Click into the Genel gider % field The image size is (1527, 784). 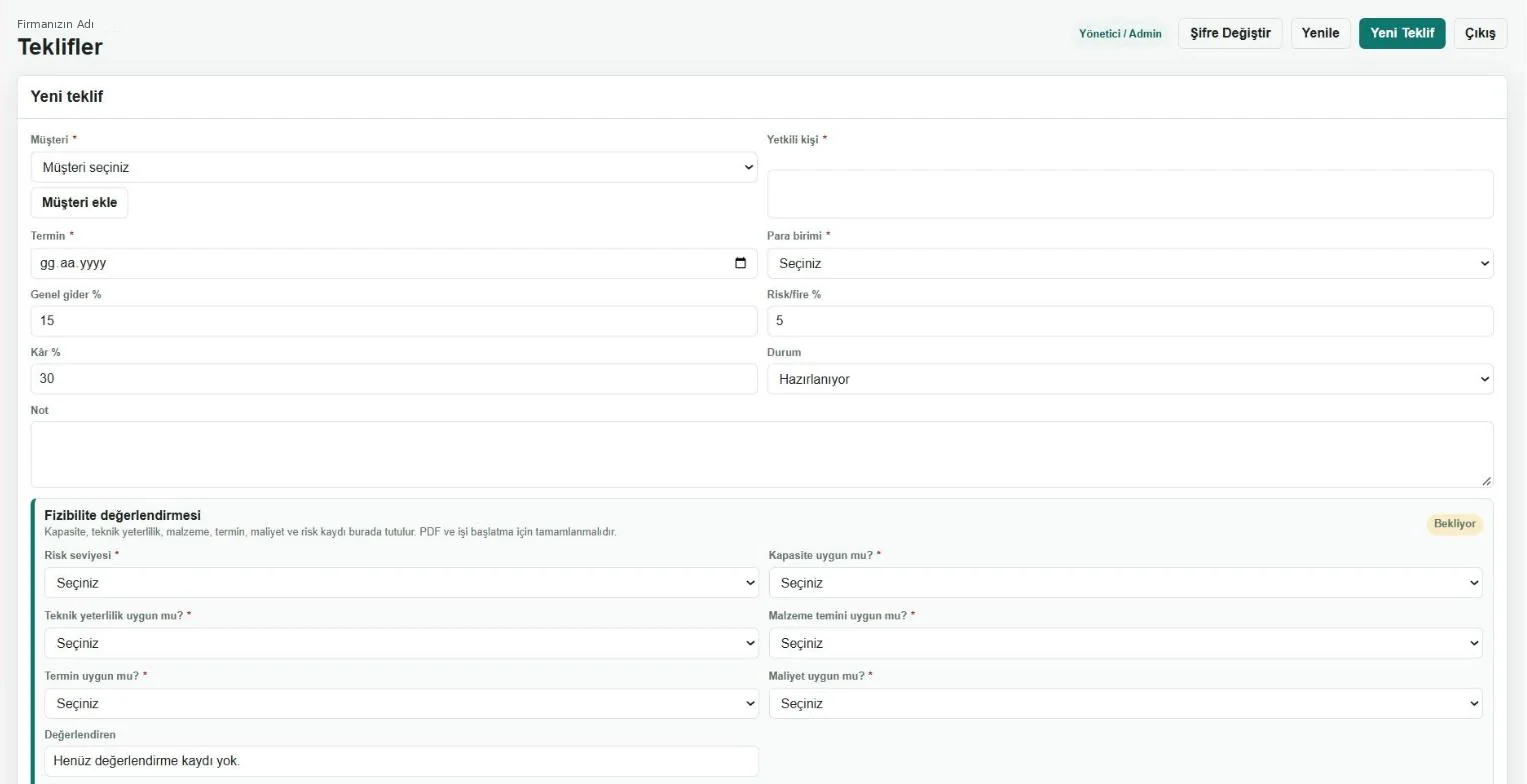coord(394,321)
